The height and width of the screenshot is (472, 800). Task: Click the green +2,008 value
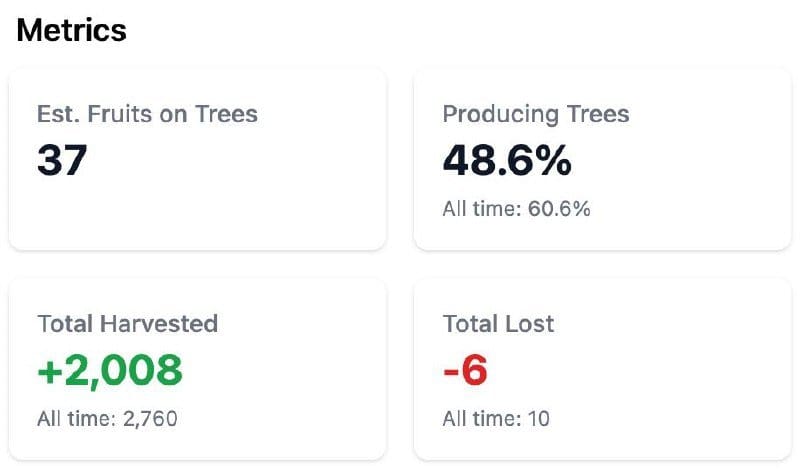[x=110, y=370]
